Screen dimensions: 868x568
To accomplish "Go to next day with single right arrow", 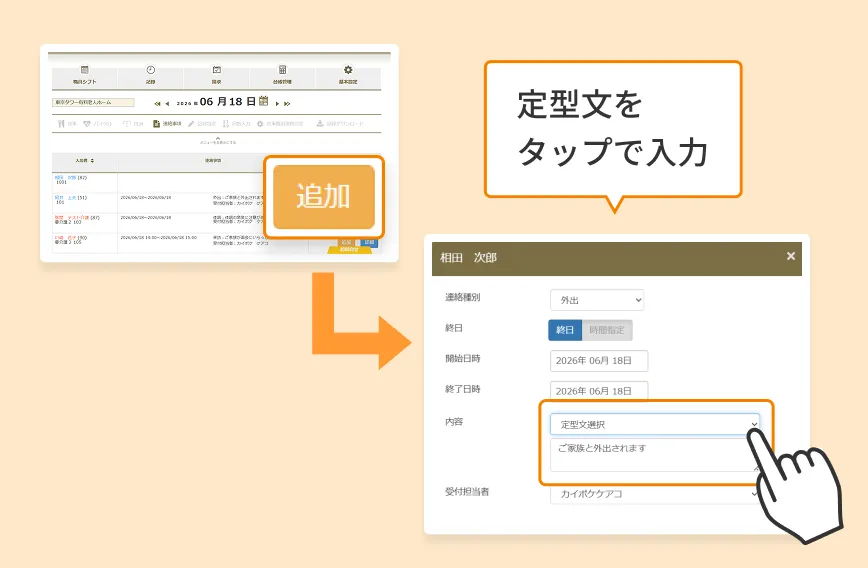I will 277,104.
